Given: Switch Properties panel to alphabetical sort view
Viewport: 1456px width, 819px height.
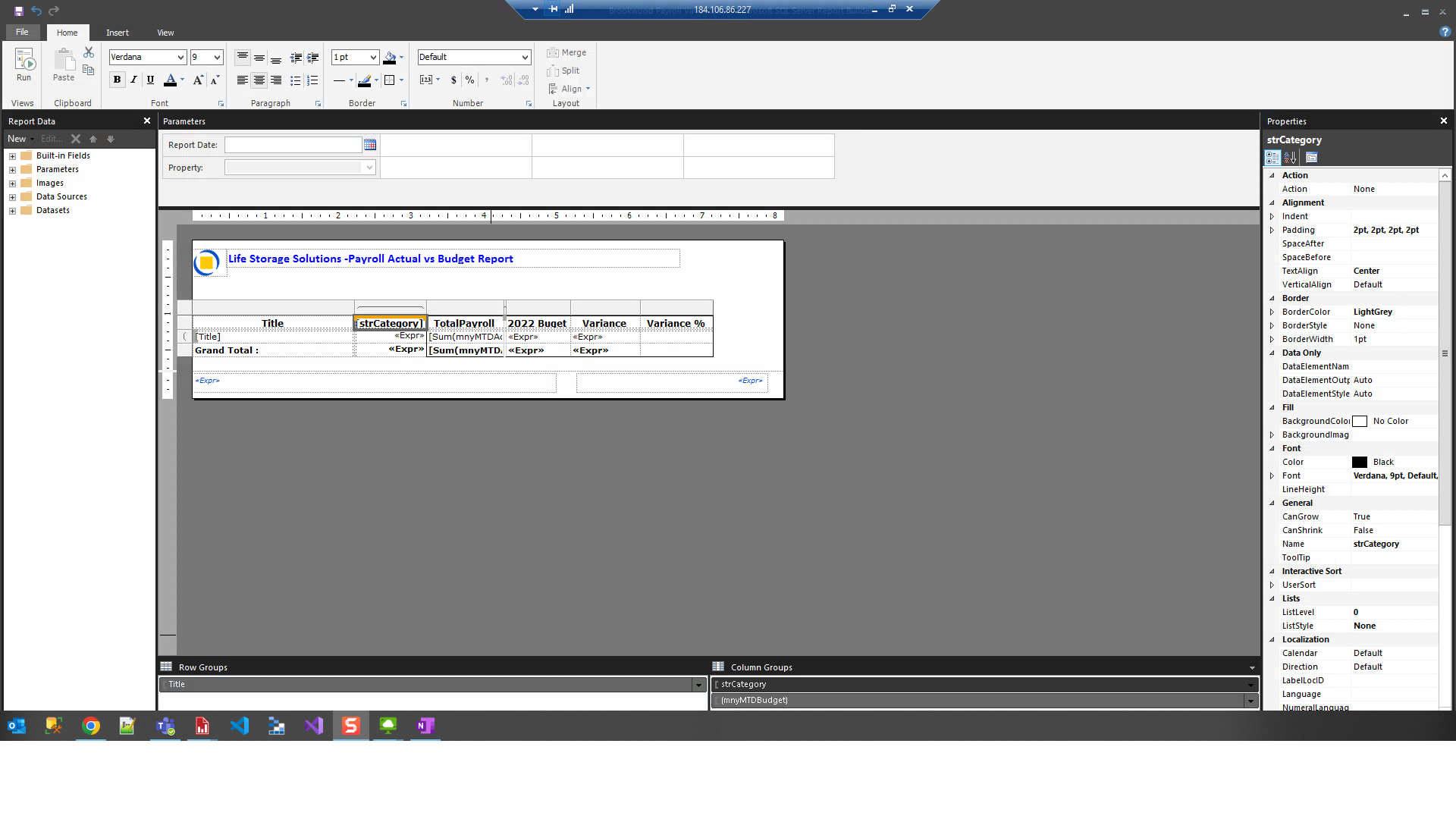Looking at the screenshot, I should (x=1290, y=157).
